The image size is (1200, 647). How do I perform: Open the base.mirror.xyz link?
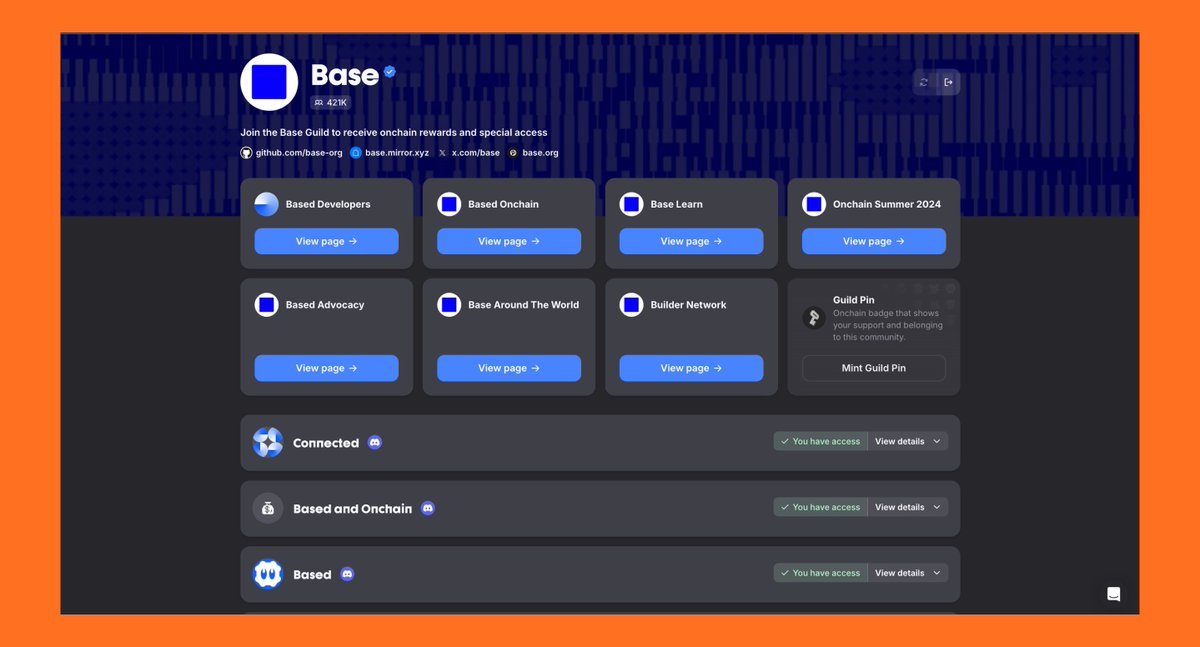396,153
